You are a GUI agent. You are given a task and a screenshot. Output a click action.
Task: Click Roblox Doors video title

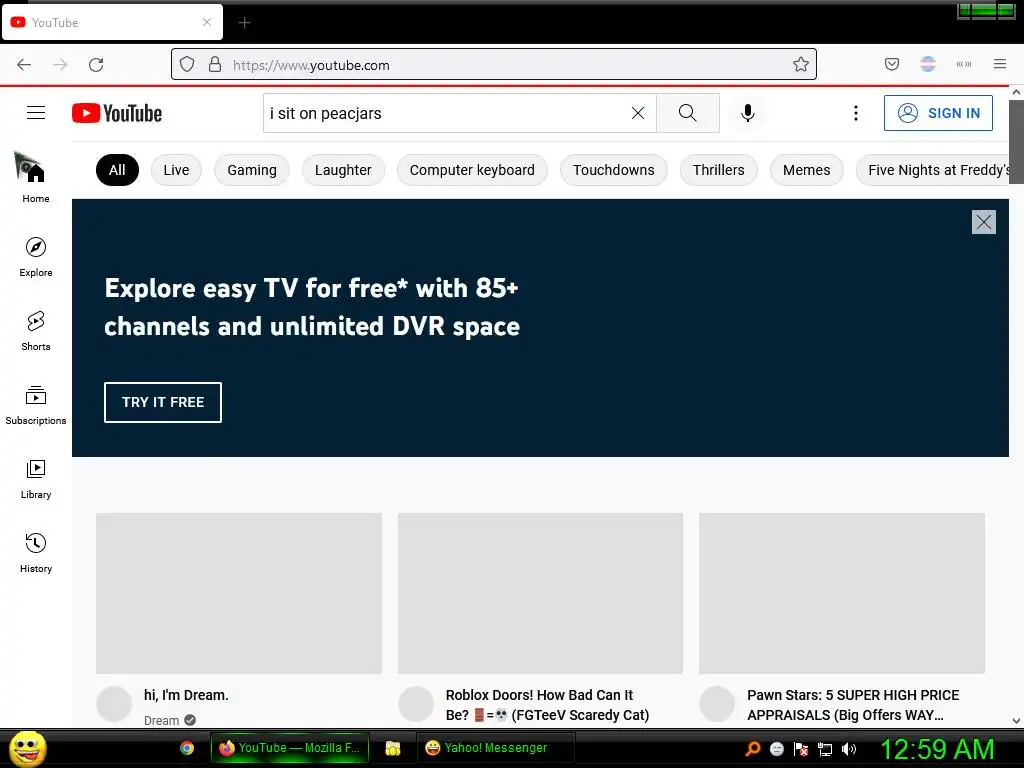tap(547, 705)
